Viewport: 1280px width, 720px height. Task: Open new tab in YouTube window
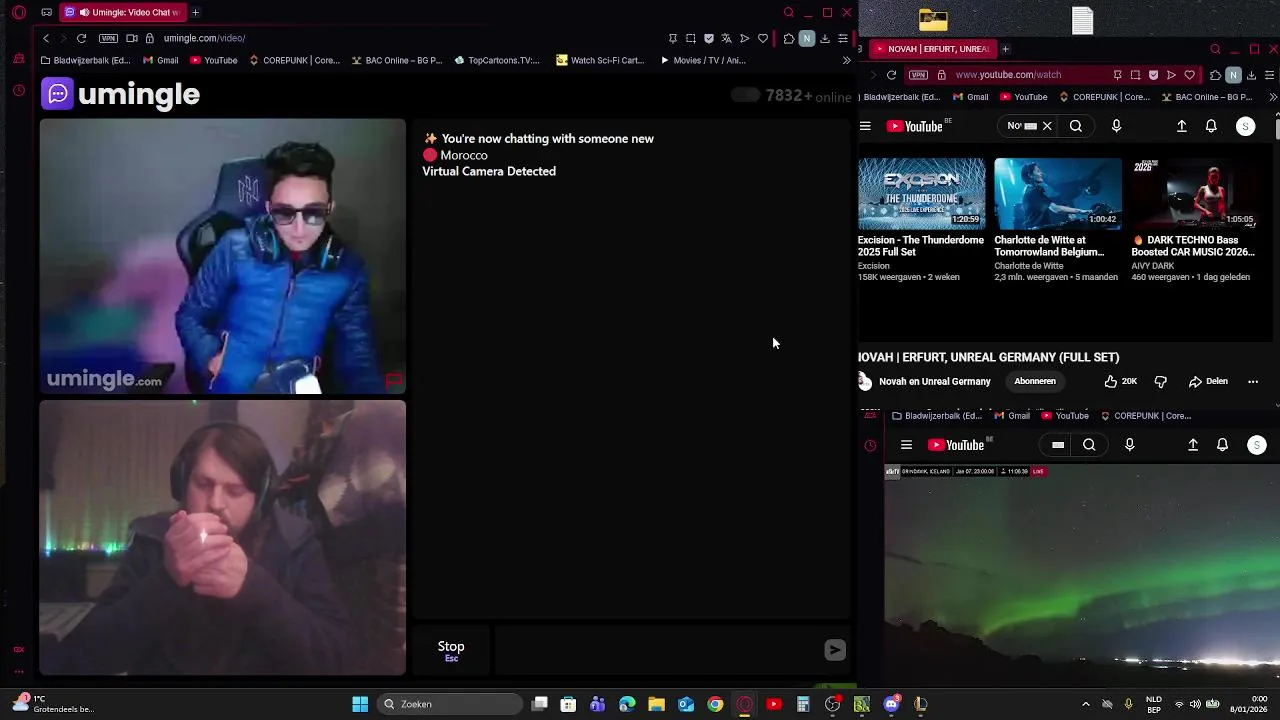pyautogui.click(x=1005, y=48)
